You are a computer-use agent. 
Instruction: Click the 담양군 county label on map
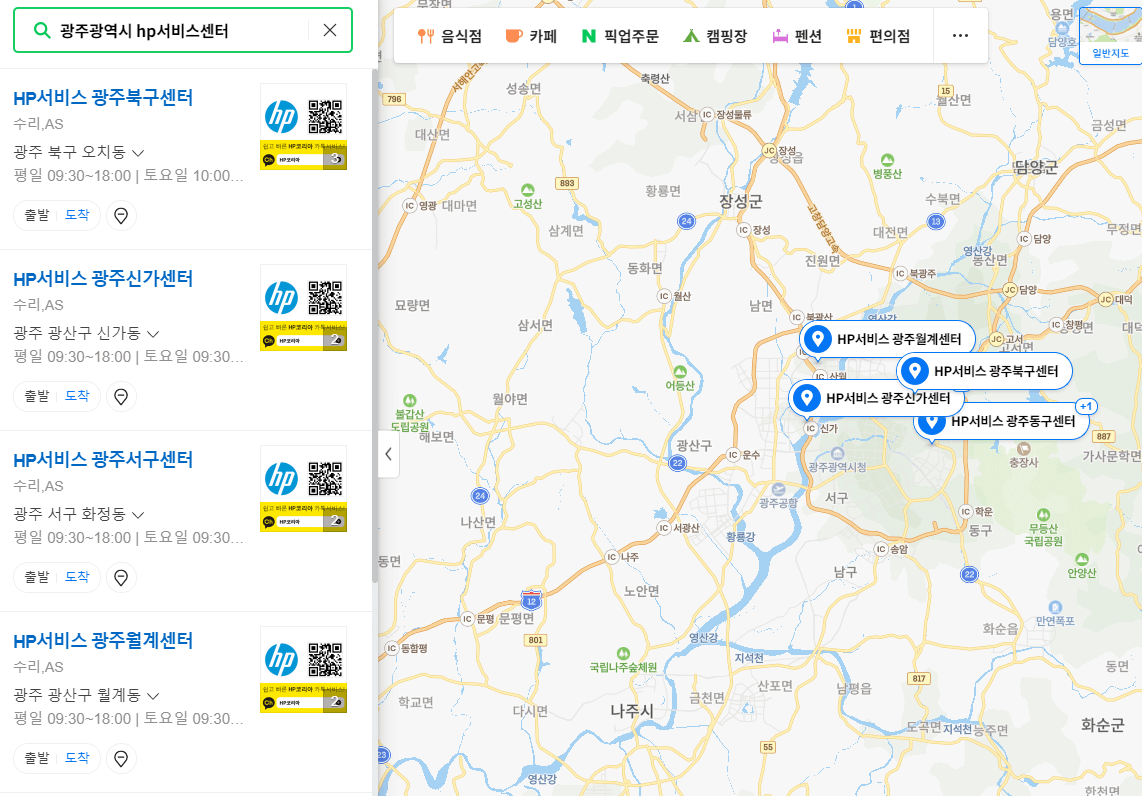coord(1036,168)
